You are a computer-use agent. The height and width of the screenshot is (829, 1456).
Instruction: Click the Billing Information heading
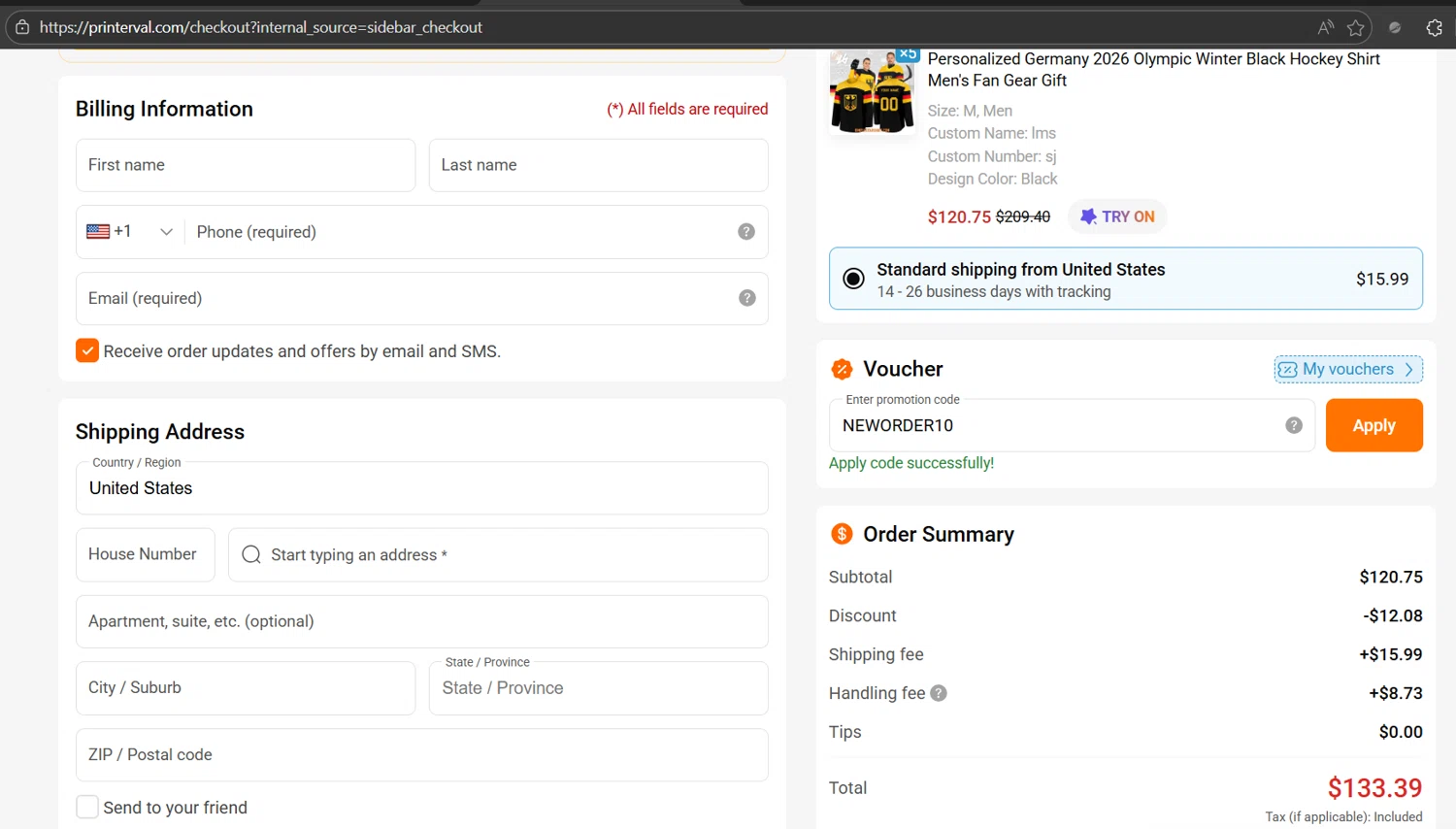pos(164,109)
